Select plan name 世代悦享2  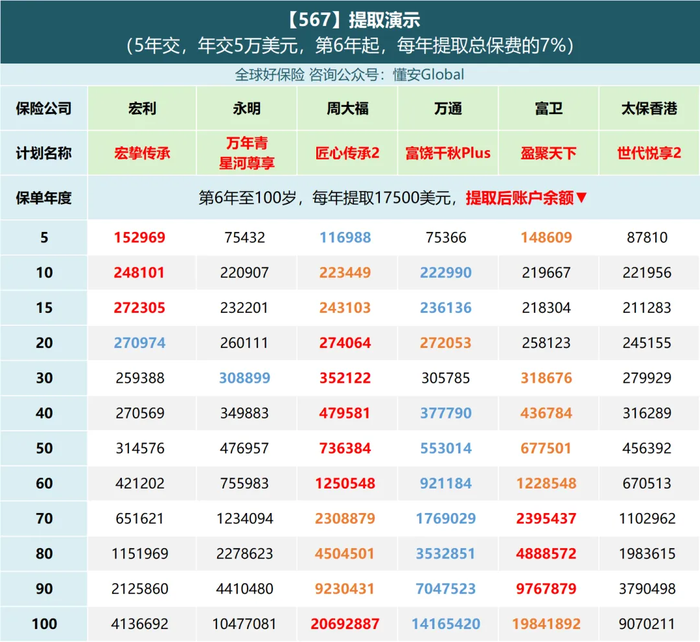point(649,153)
